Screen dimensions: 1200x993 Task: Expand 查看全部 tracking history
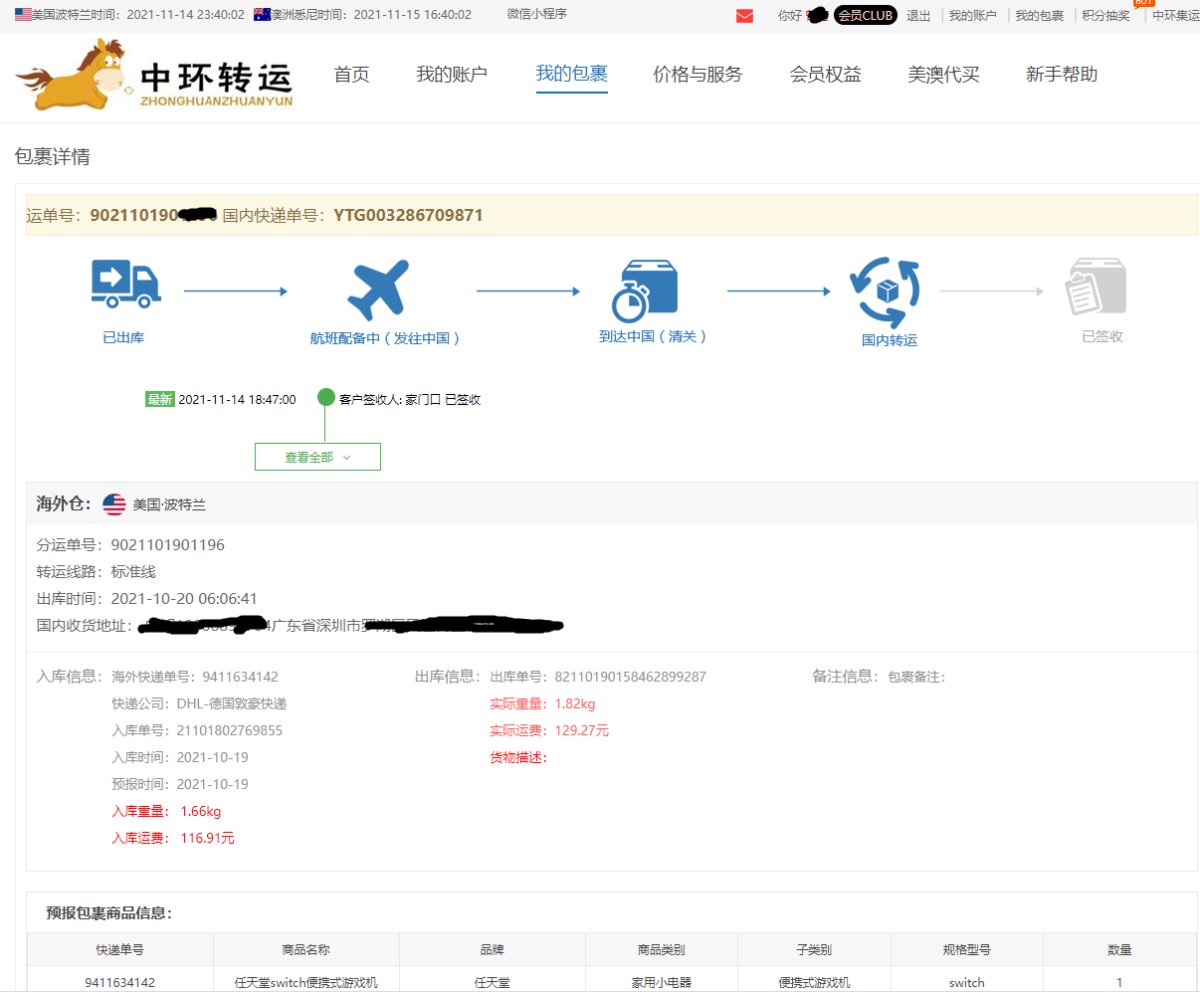click(318, 456)
